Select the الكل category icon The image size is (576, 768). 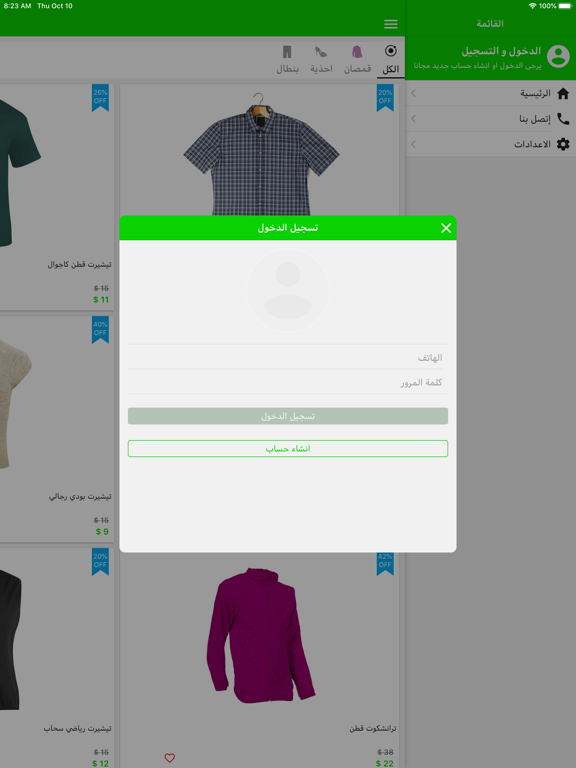[390, 51]
